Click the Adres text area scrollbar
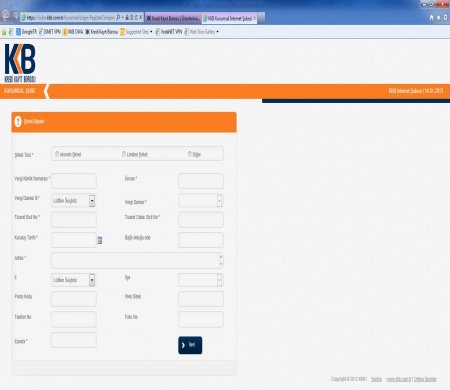The height and width of the screenshot is (390, 450). coord(221,260)
